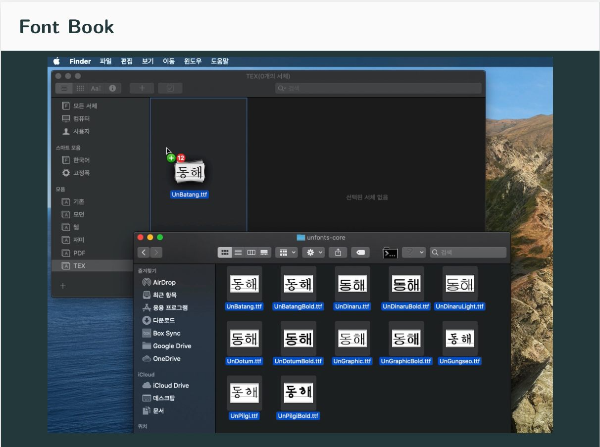
Task: Open Finder action gear dropdown
Action: [314, 253]
